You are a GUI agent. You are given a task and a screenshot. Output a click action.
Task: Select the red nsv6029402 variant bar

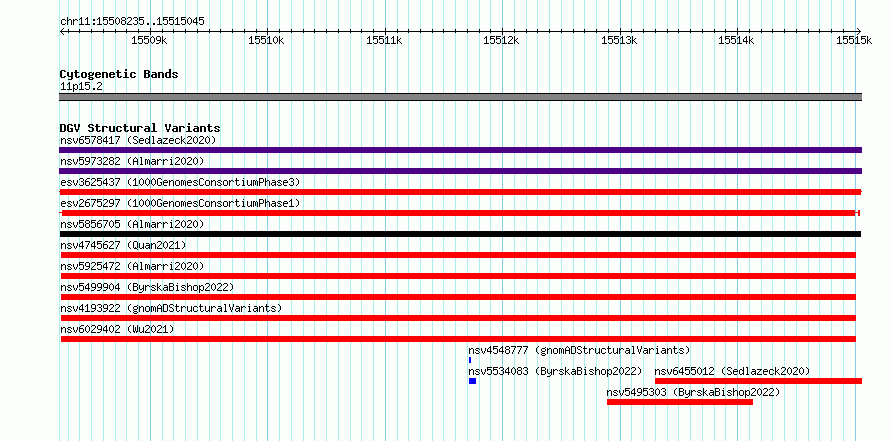tap(458, 339)
